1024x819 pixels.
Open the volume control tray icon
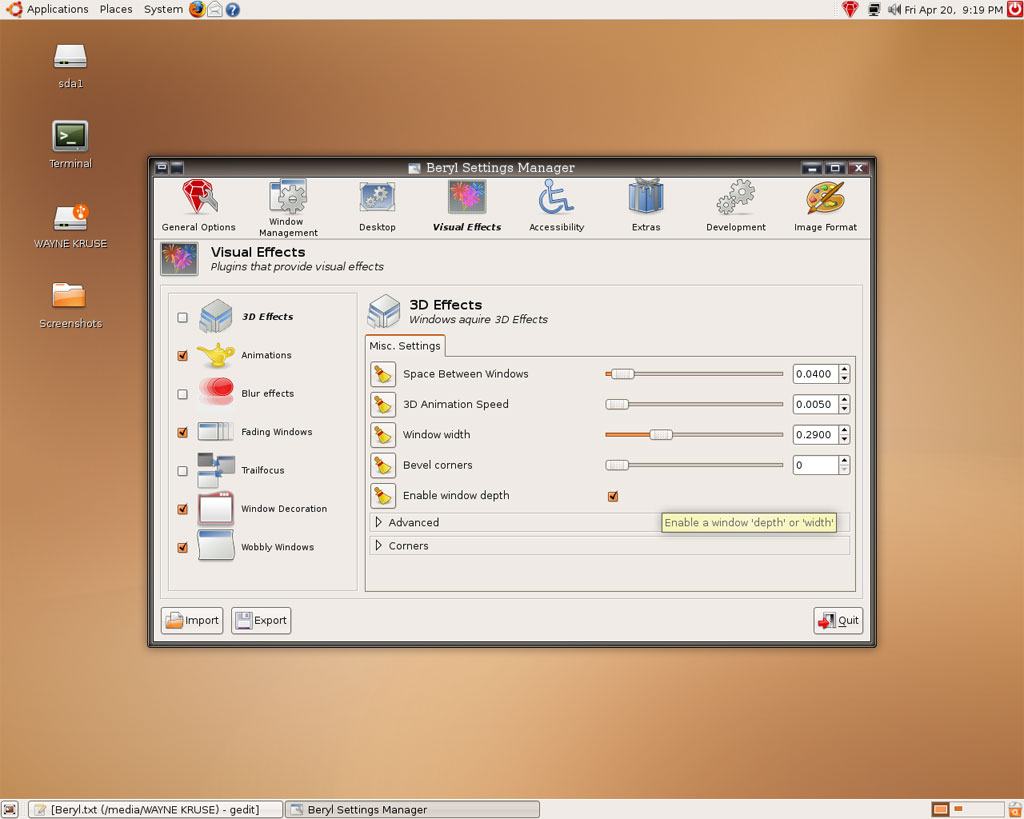click(x=894, y=10)
